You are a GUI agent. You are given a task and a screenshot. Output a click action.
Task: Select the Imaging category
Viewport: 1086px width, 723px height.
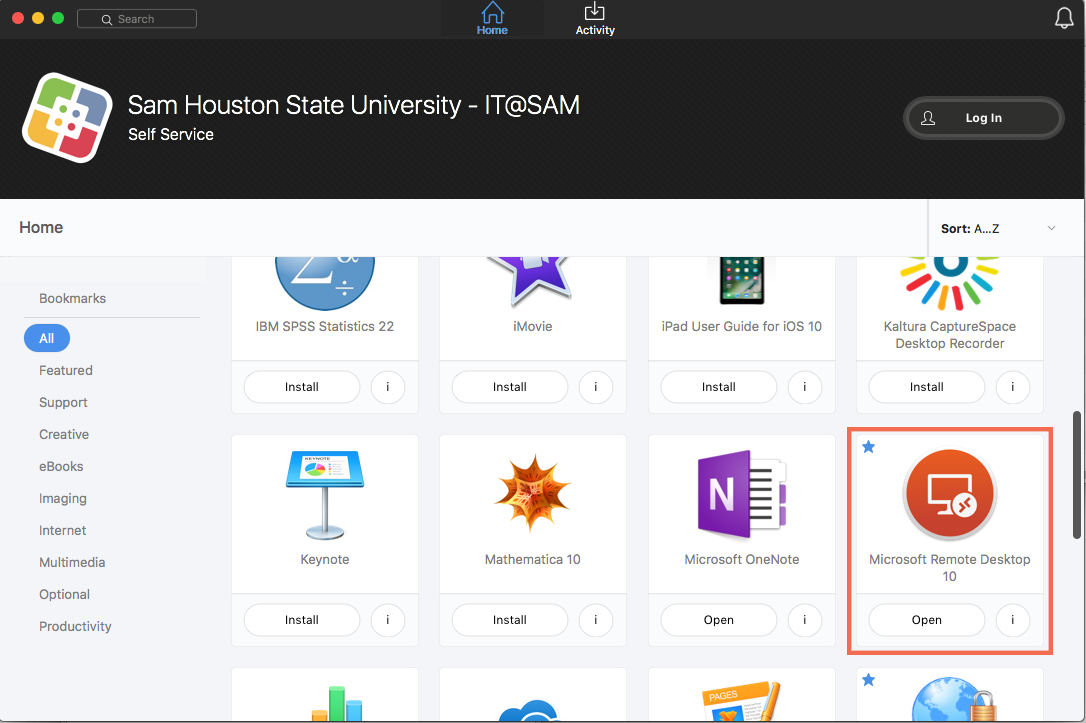click(62, 499)
